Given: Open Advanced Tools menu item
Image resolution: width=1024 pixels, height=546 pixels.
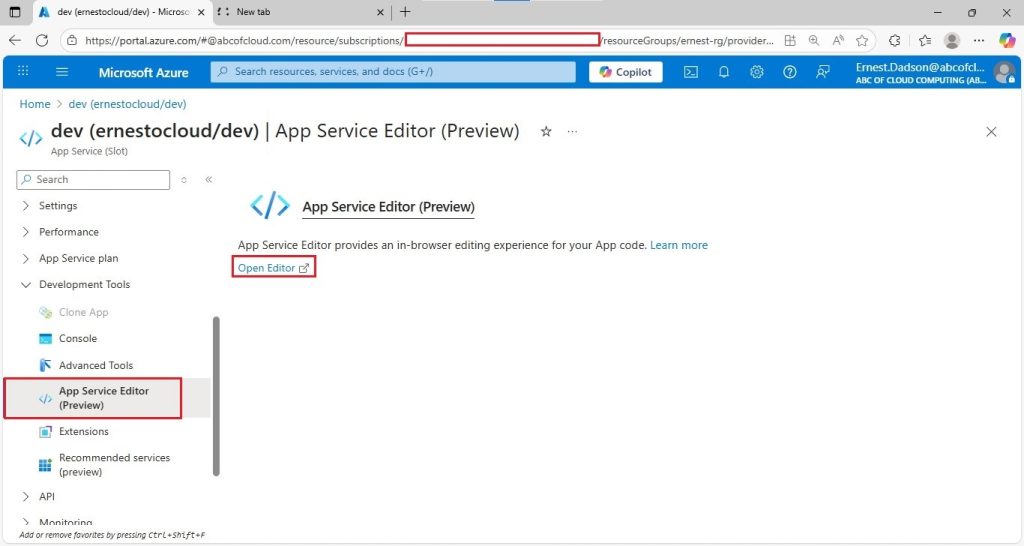Looking at the screenshot, I should (95, 365).
